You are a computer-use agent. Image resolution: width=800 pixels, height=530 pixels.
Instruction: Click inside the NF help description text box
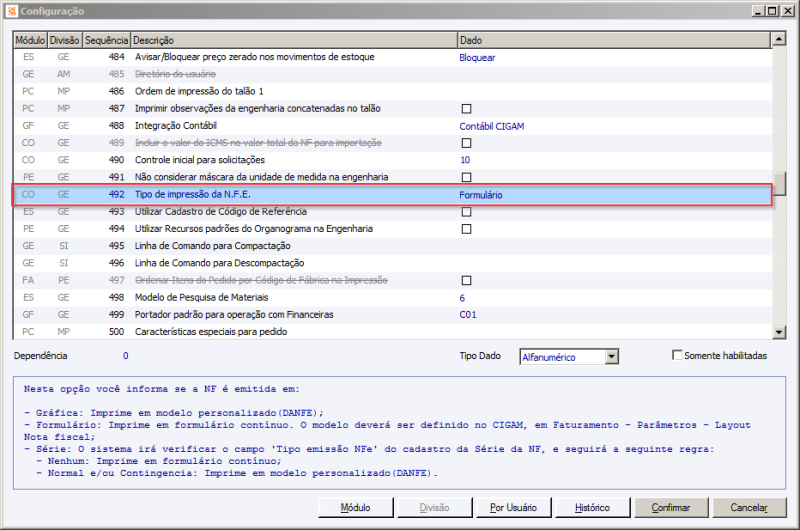point(399,433)
